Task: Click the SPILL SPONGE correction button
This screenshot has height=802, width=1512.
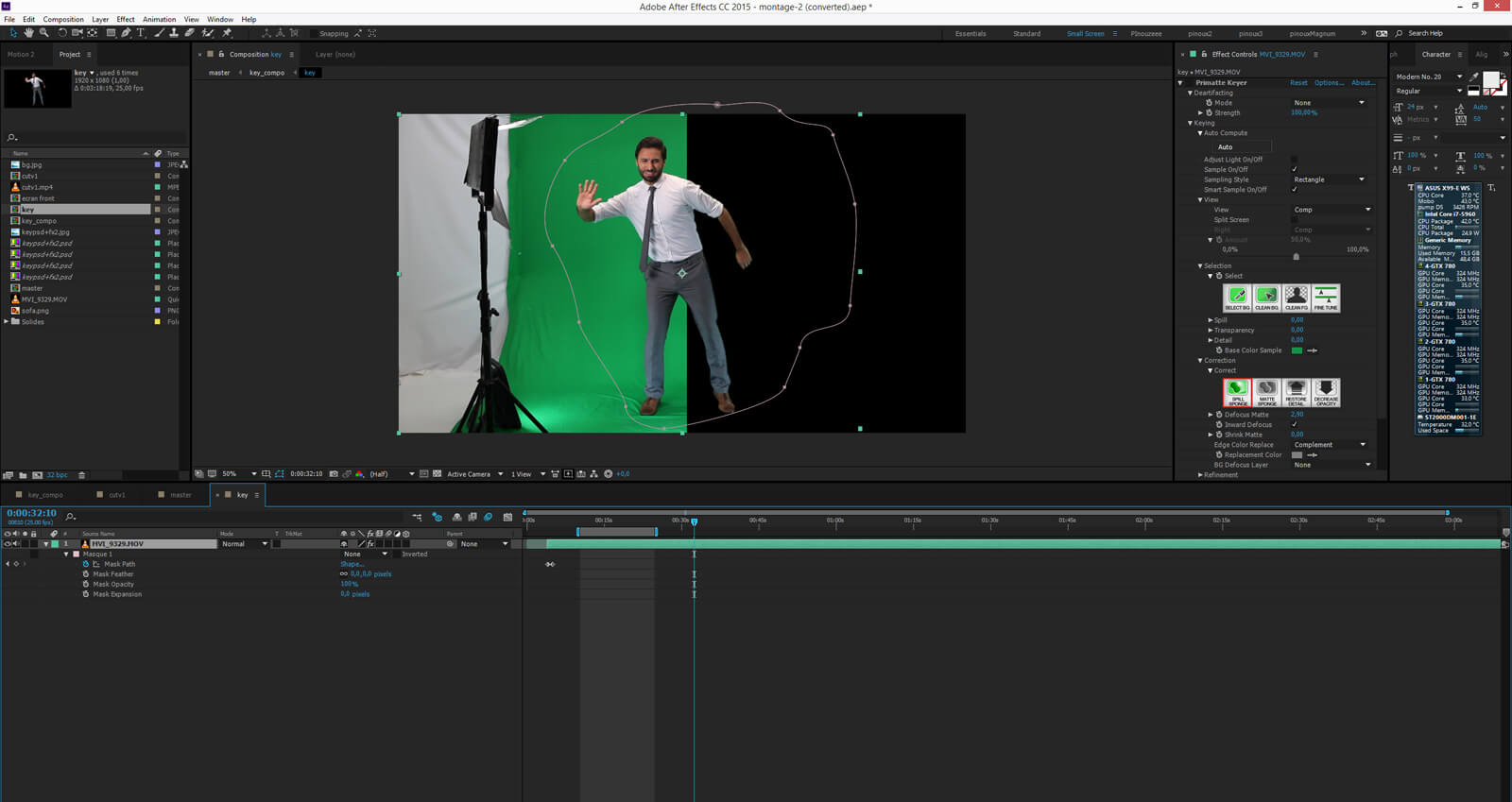Action: (x=1237, y=392)
